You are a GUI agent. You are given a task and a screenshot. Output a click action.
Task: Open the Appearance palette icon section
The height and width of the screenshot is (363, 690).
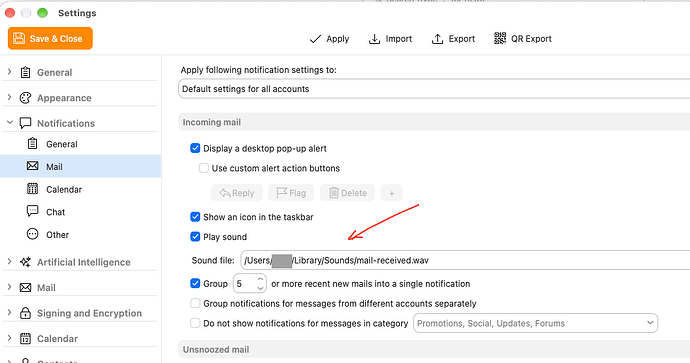26,98
